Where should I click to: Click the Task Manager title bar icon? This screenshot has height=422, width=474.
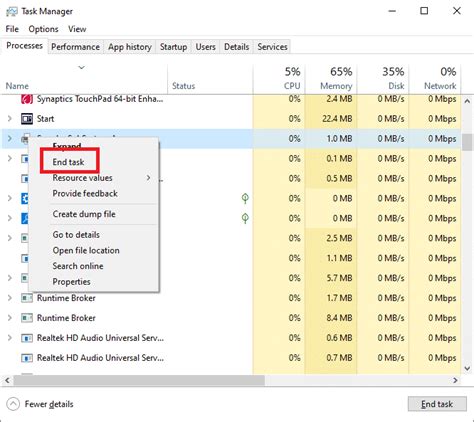tap(12, 11)
